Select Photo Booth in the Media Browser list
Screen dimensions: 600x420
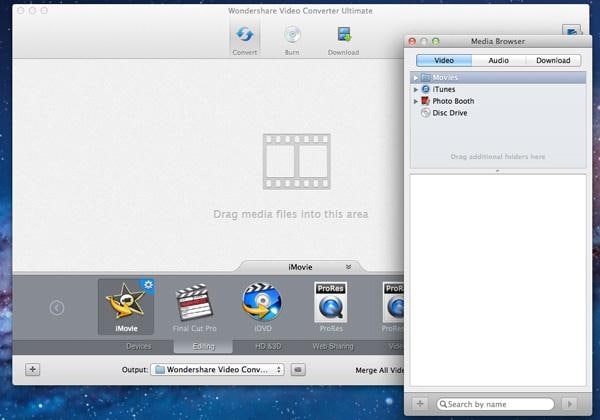tap(498, 101)
